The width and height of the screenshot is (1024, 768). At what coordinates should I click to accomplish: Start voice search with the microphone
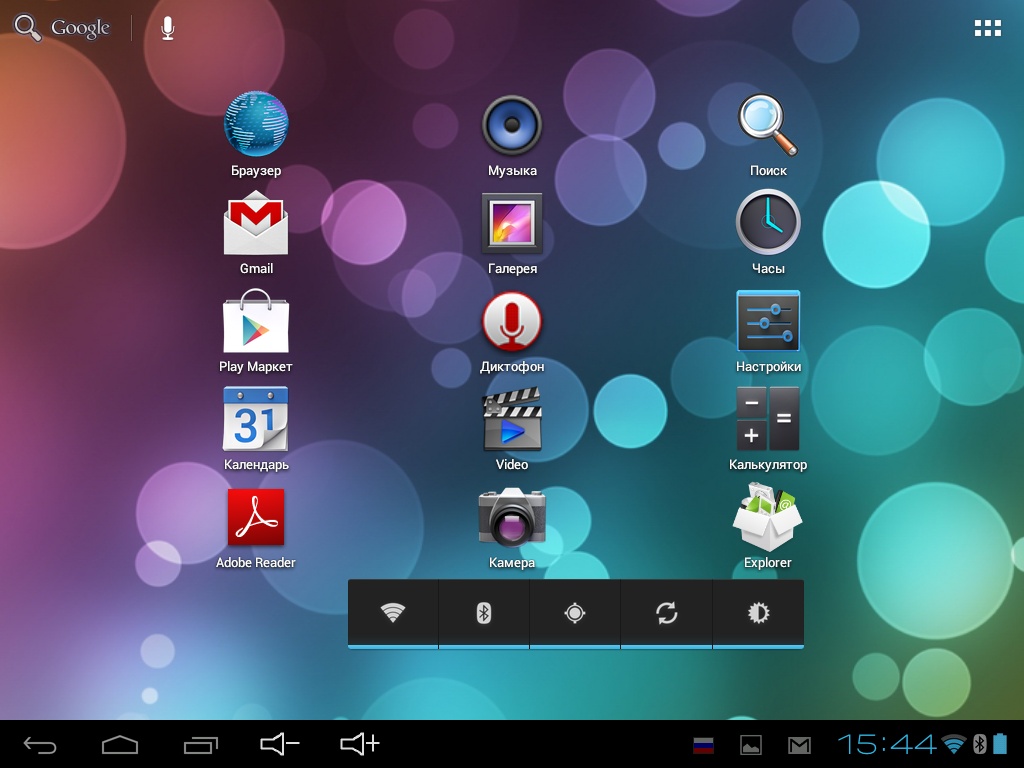[x=168, y=28]
